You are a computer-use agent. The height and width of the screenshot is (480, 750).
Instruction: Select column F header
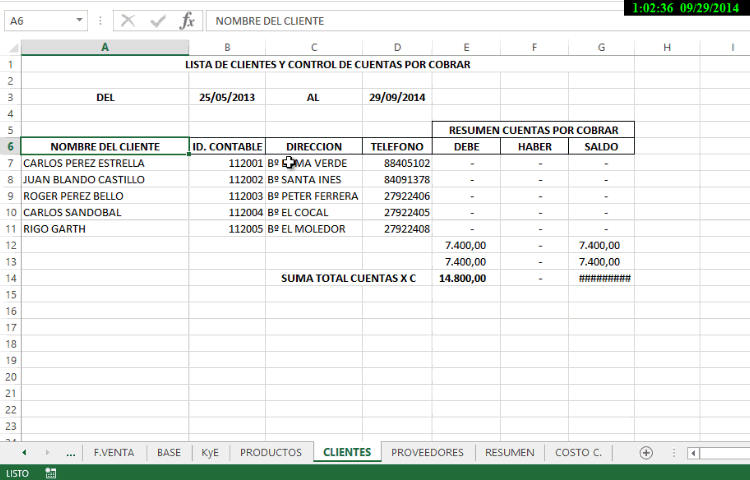pos(534,47)
